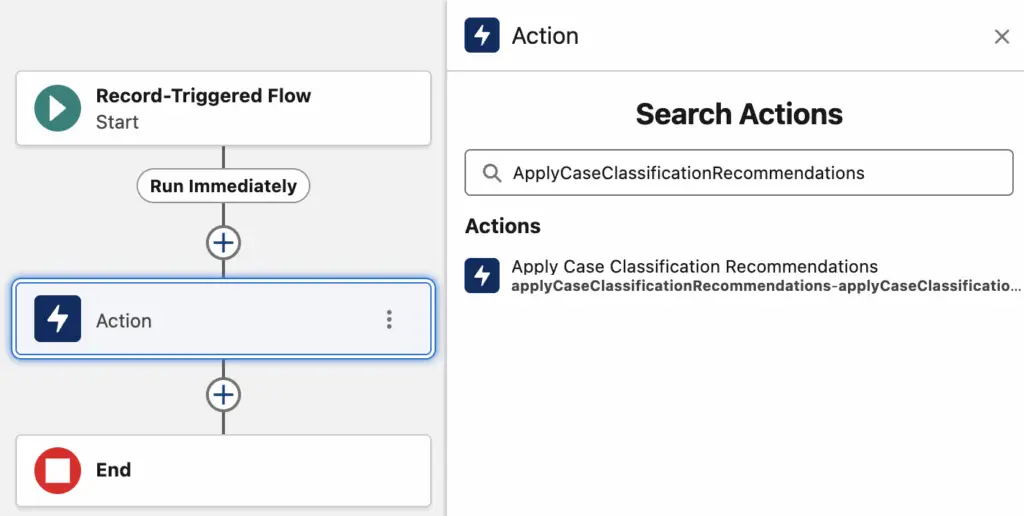Click the Apply Case Classification result's lightning icon
This screenshot has height=516, width=1024.
[x=482, y=275]
